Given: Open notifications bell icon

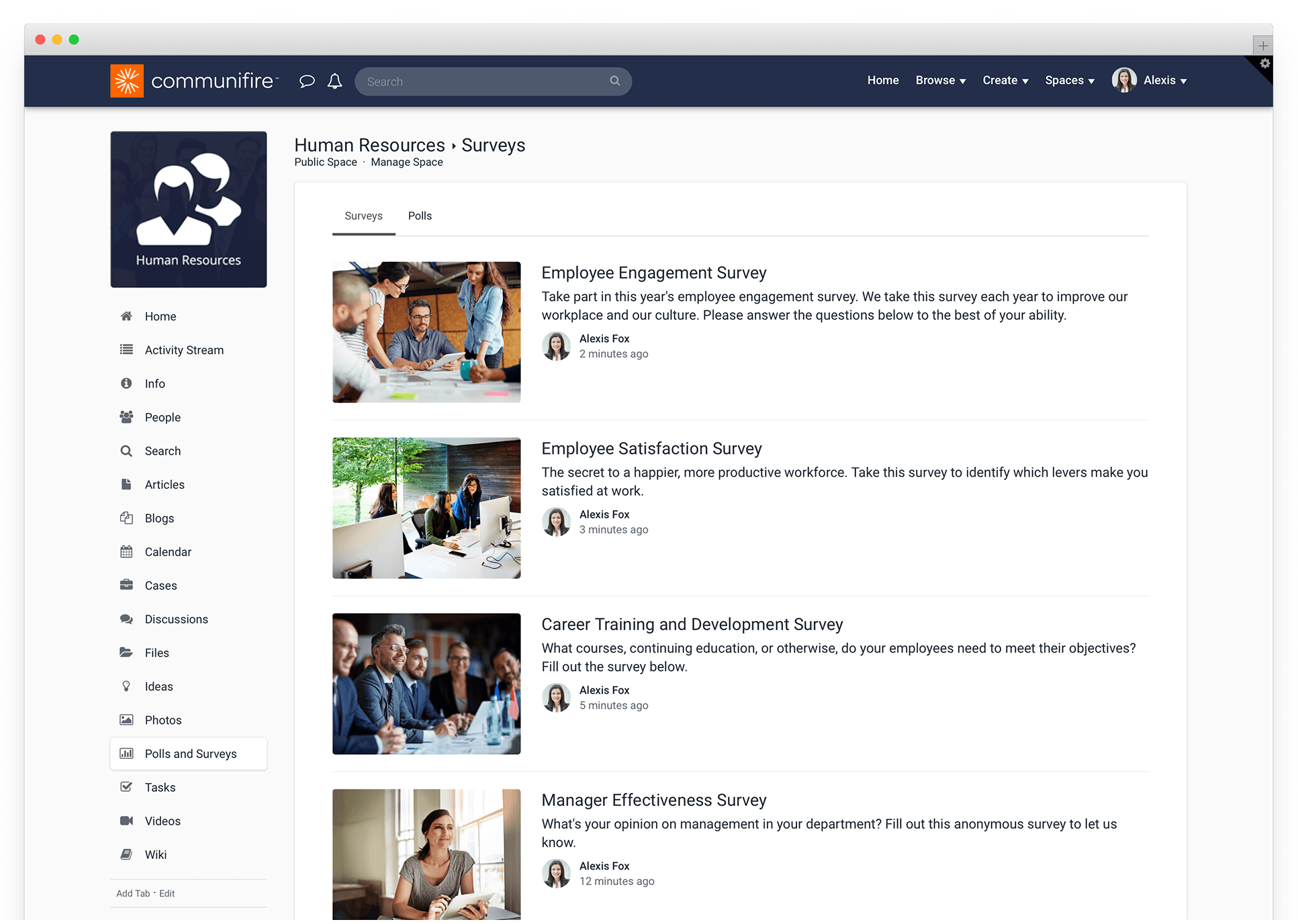Looking at the screenshot, I should [x=334, y=81].
